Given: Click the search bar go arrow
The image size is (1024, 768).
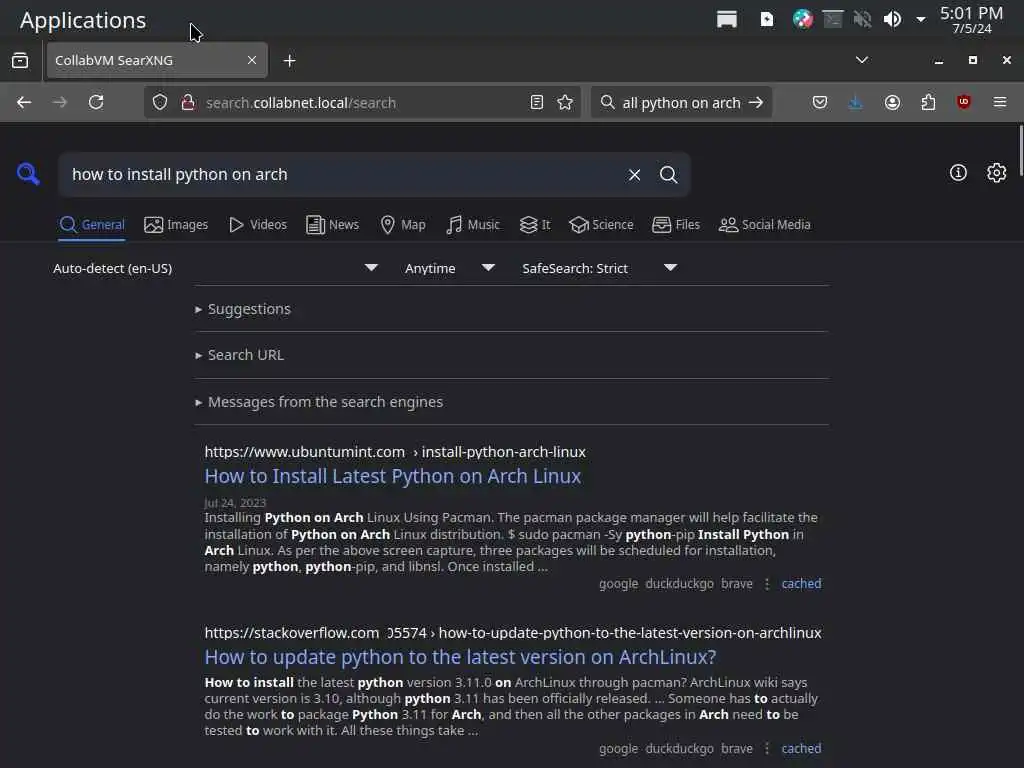Looking at the screenshot, I should point(756,103).
